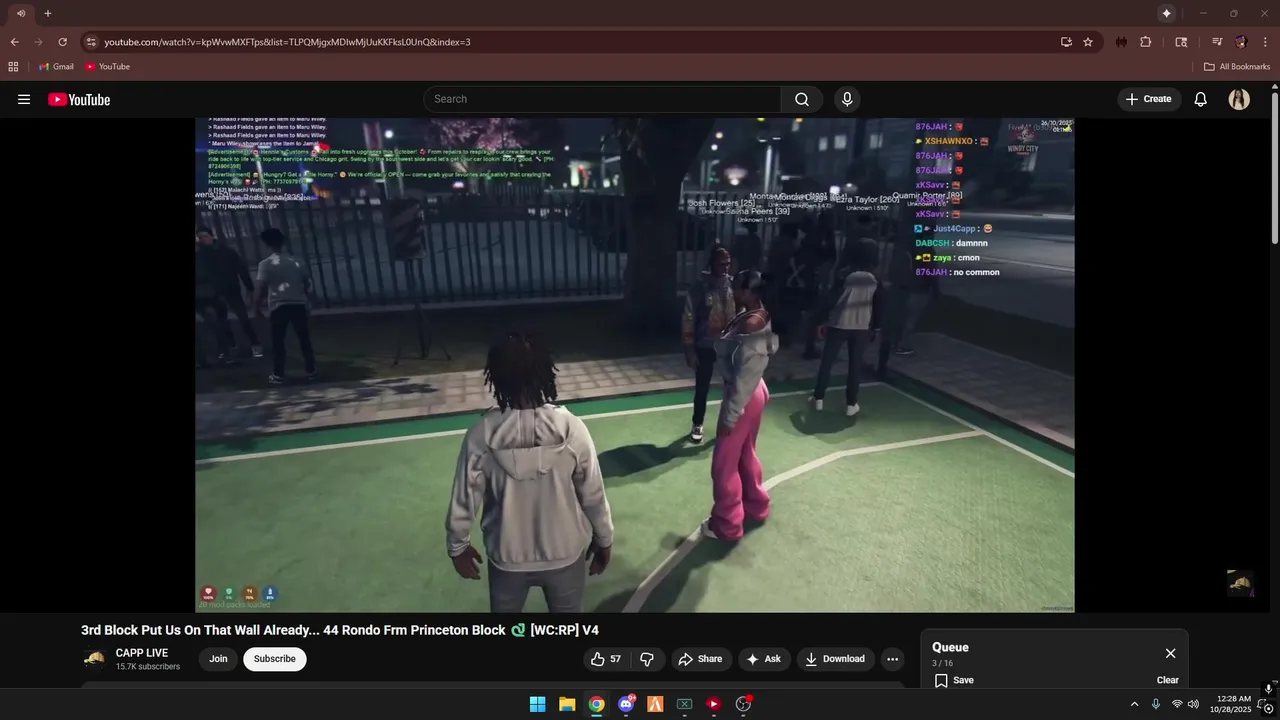The width and height of the screenshot is (1280, 720).
Task: Show hidden system tray icons
Action: tap(1134, 704)
